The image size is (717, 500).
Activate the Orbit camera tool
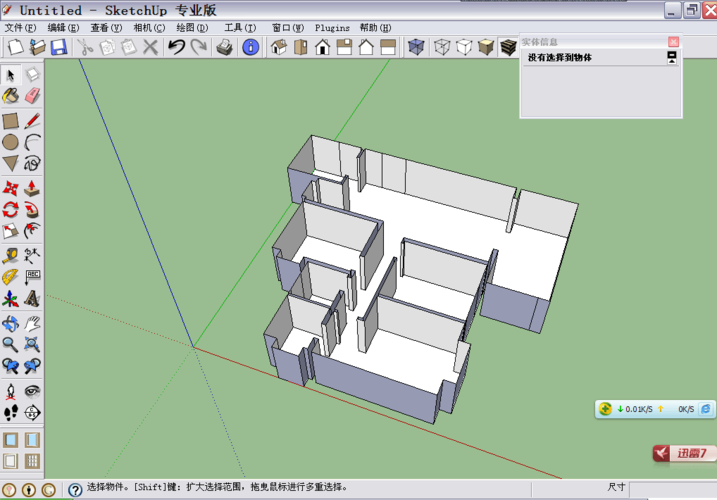[x=10, y=322]
